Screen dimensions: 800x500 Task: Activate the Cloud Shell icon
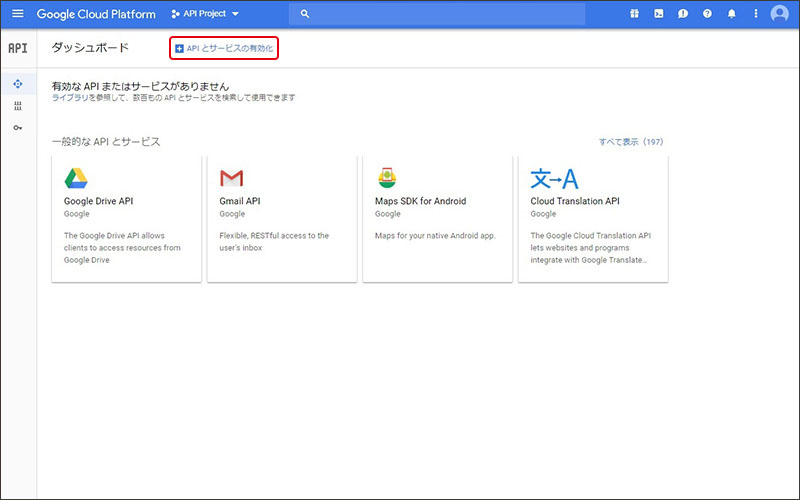(659, 14)
